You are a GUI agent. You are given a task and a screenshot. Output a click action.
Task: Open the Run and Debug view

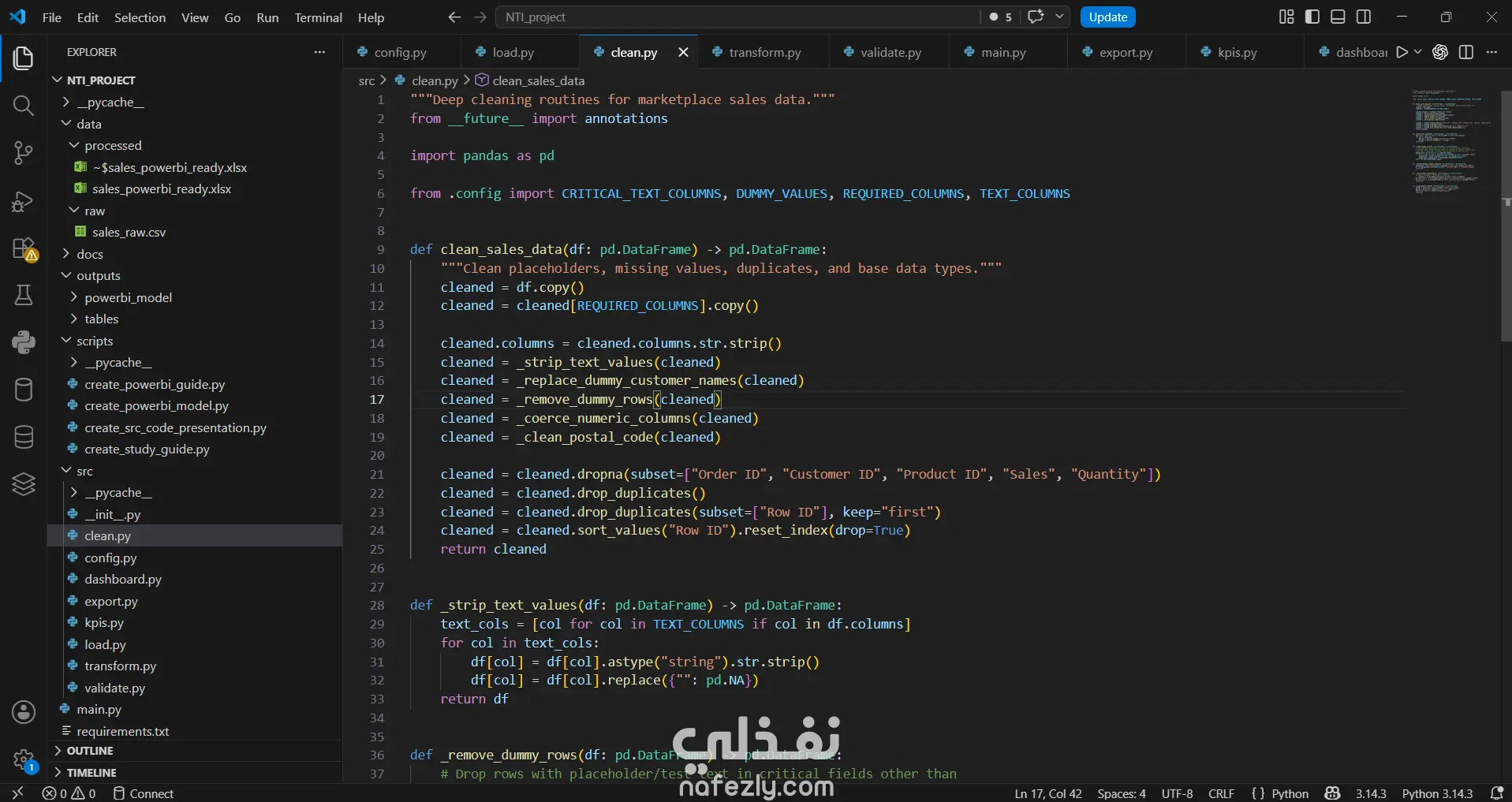(x=24, y=201)
